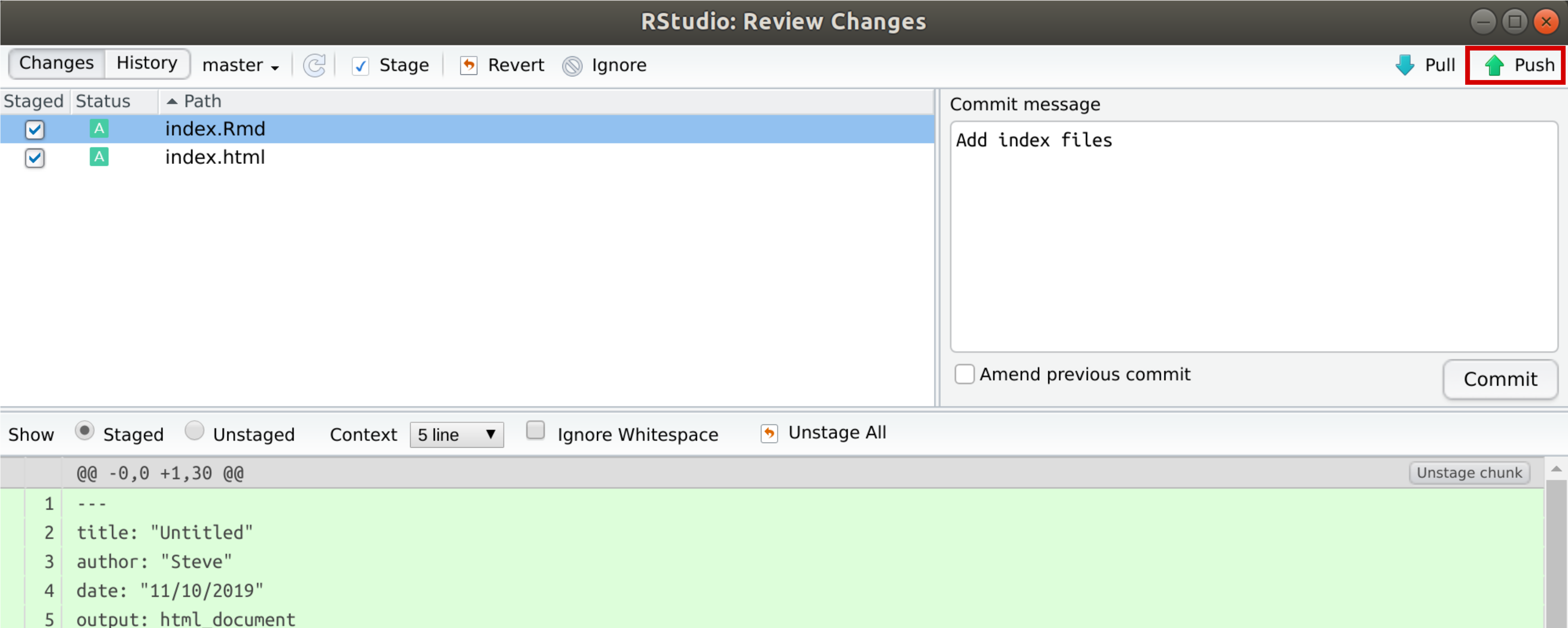
Task: Click the diff scrollbar up arrow
Action: [1556, 469]
